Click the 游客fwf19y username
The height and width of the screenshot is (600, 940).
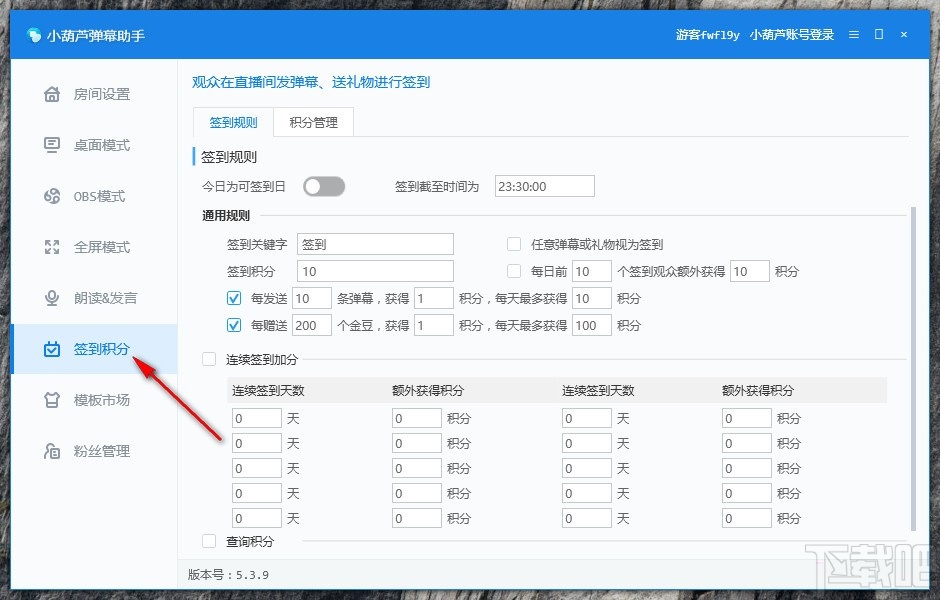707,34
